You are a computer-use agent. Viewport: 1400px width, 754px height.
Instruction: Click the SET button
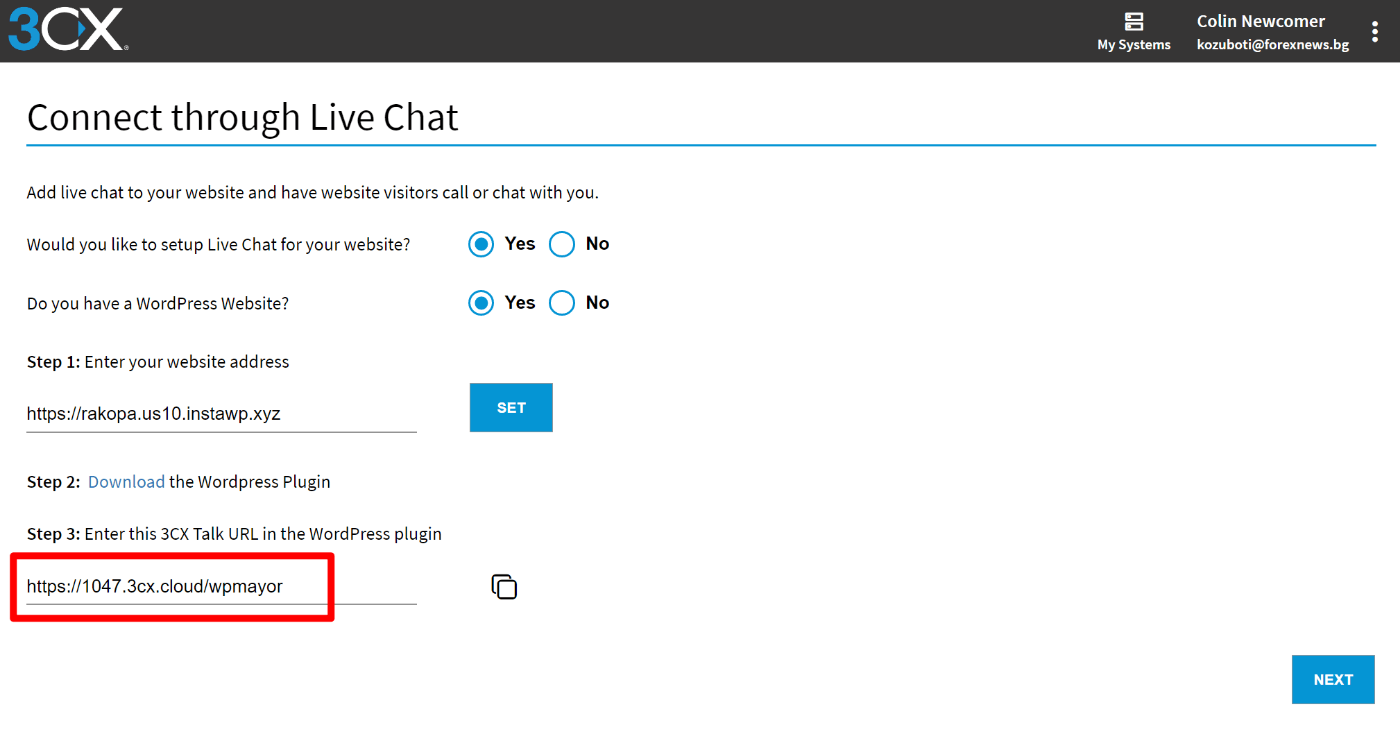[511, 408]
